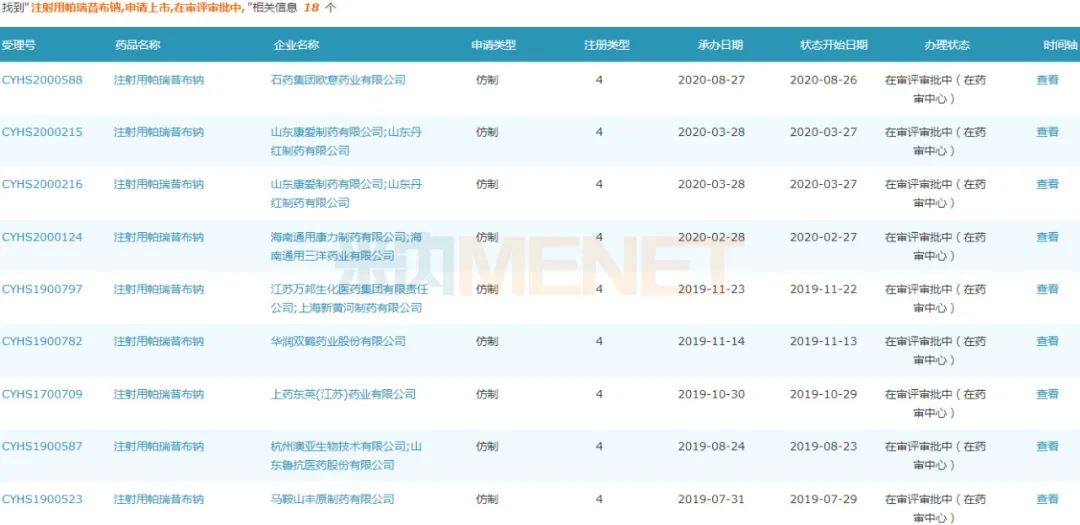
Task: Open acceptance number CYHS1700709
Action: 42,395
